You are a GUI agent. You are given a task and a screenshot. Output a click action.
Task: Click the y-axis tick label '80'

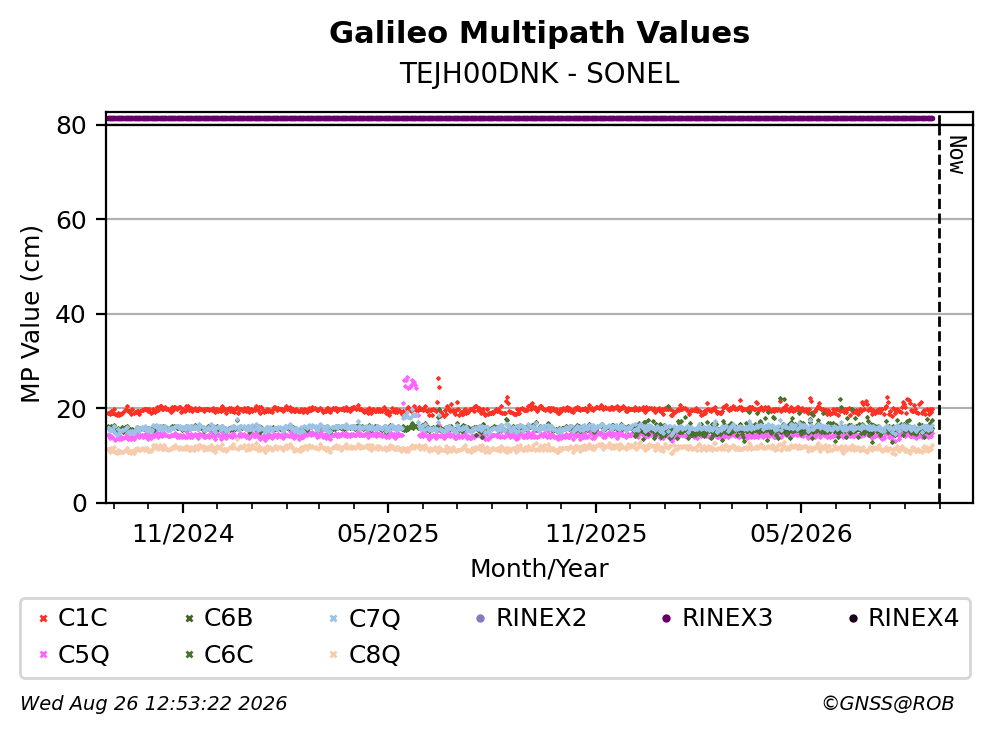point(71,125)
